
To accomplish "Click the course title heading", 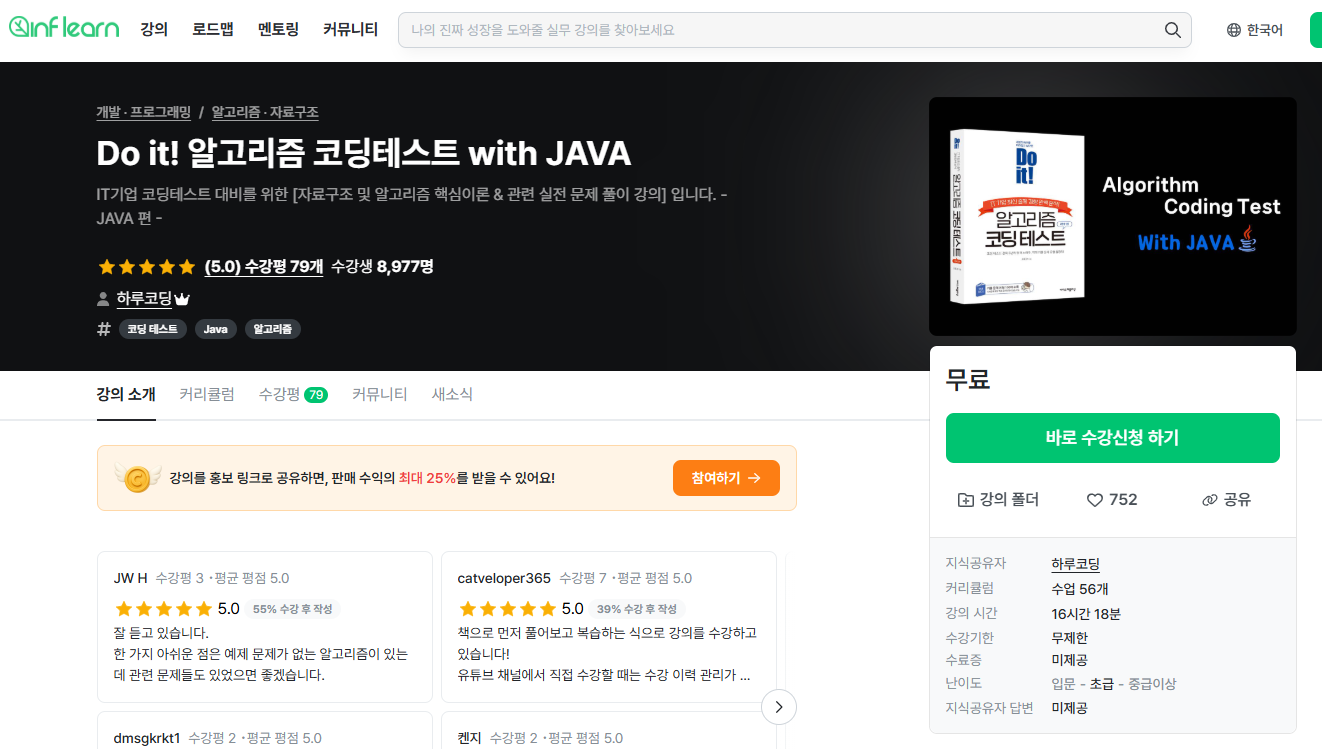I will tap(364, 154).
